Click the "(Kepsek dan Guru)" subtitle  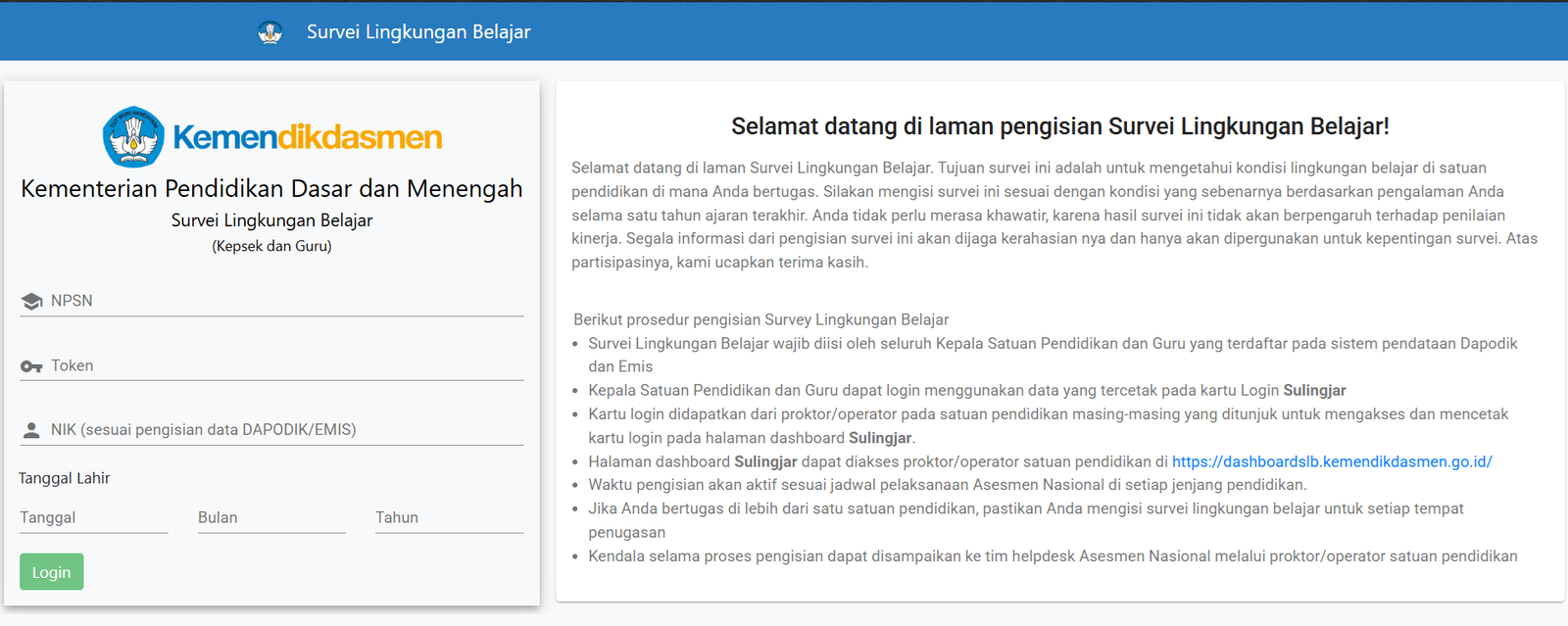(271, 246)
